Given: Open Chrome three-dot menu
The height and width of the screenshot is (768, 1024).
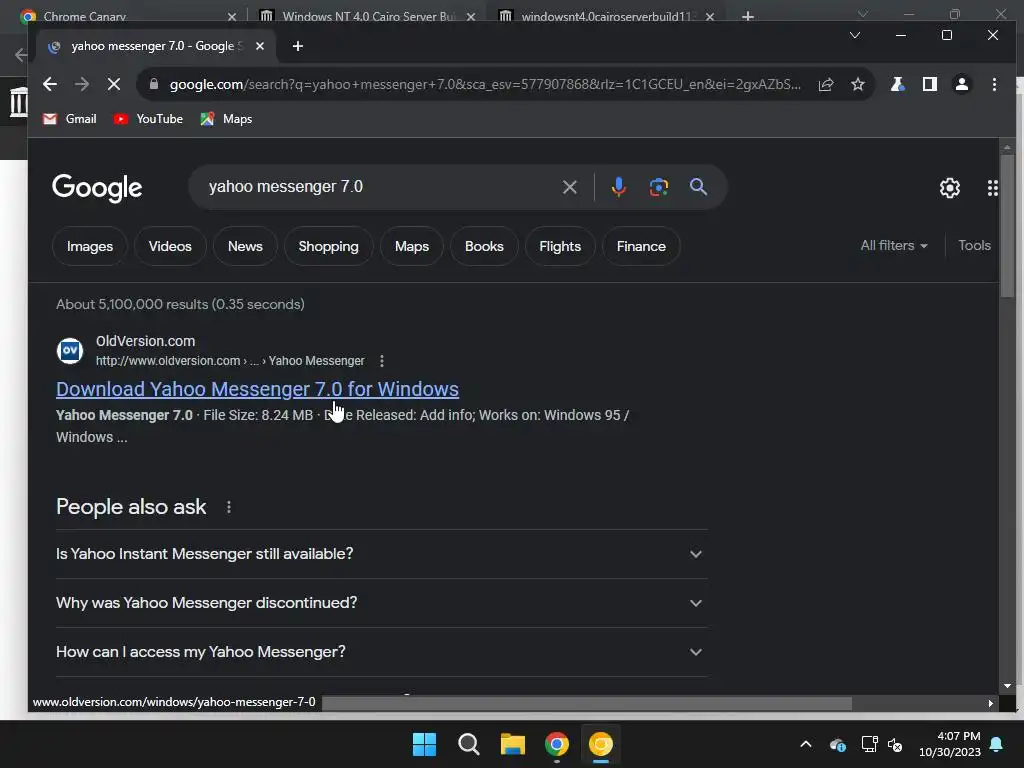Looking at the screenshot, I should tap(994, 84).
